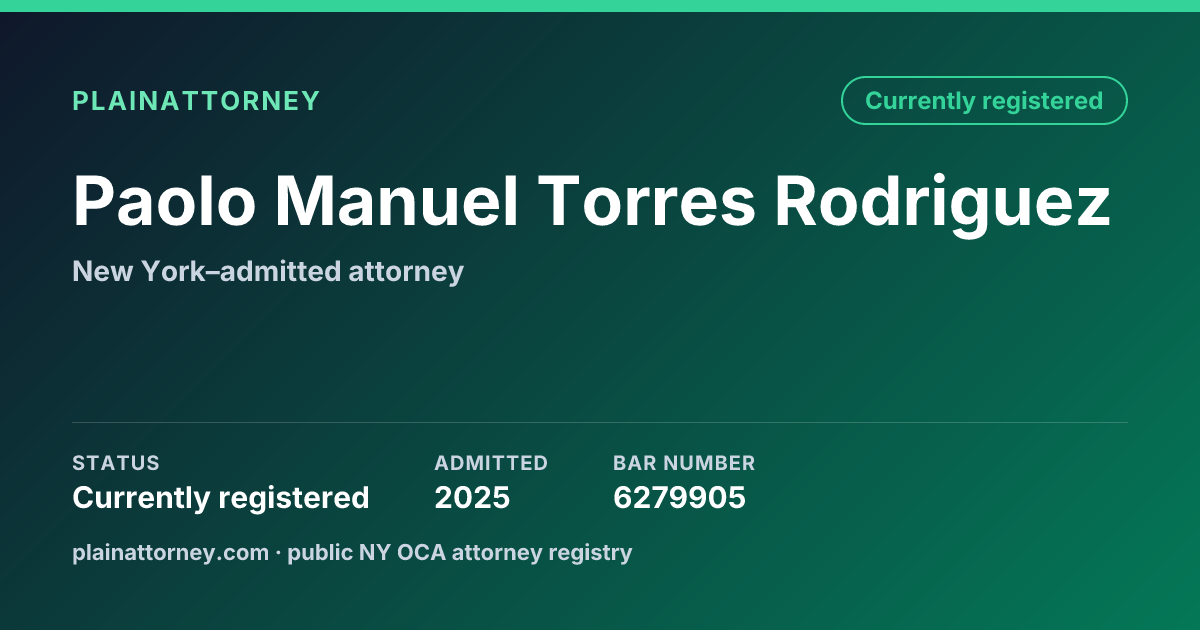Click the surname Torres in the heading

(647, 201)
